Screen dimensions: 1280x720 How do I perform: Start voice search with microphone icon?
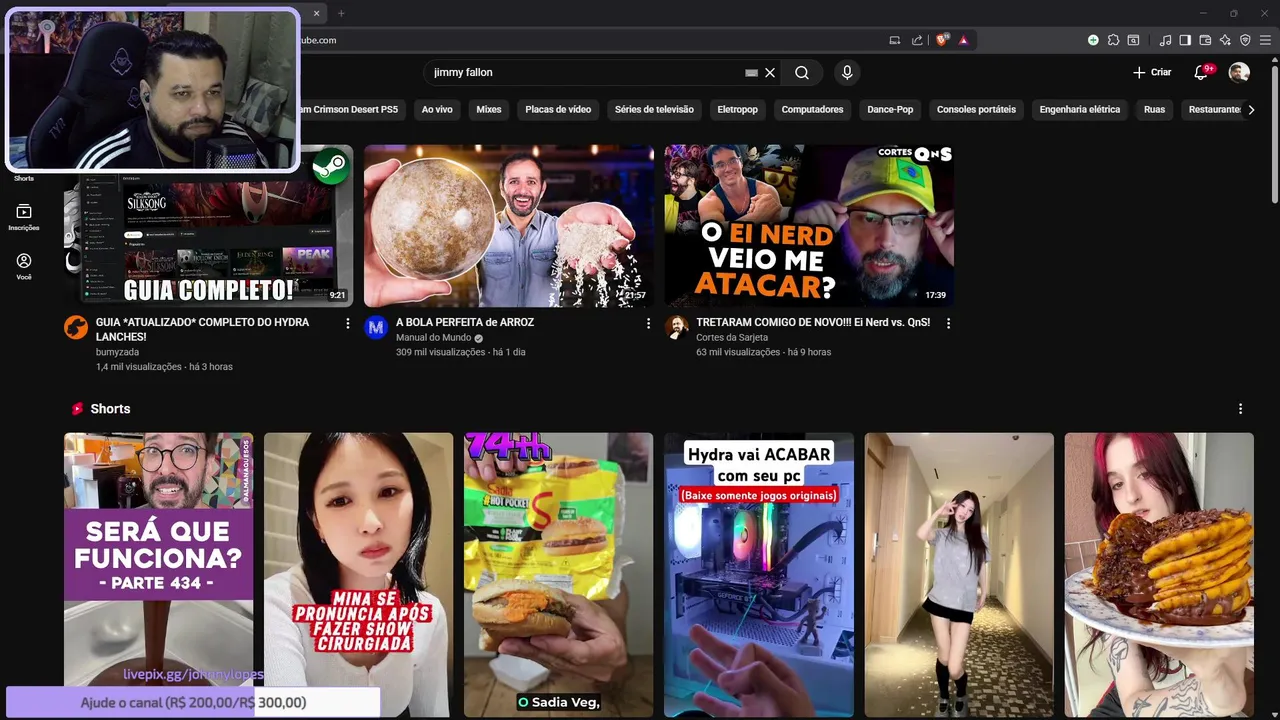tap(847, 72)
